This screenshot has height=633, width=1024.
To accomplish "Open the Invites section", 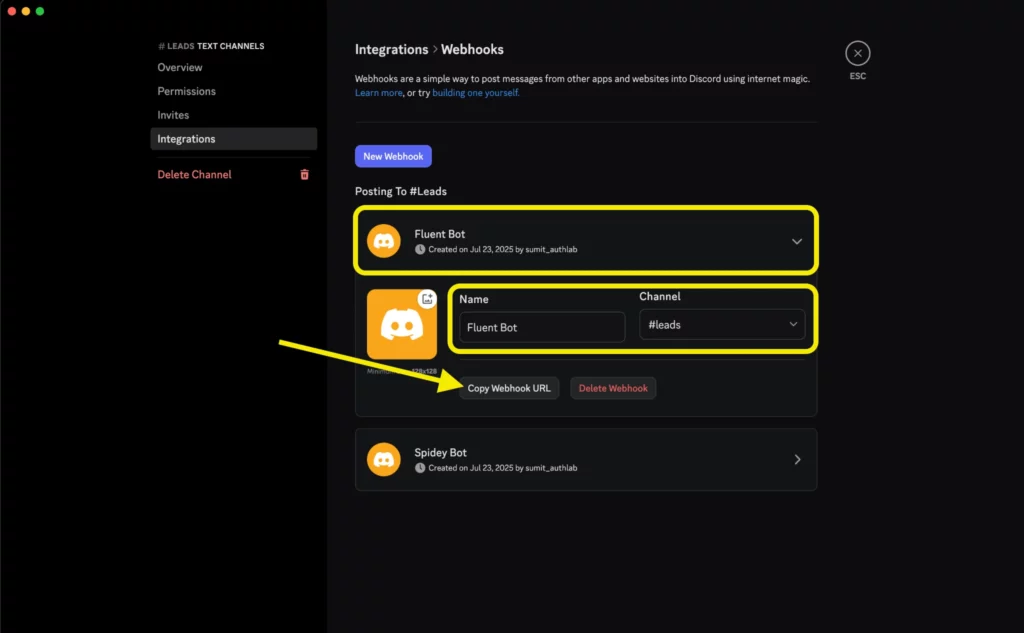I will [x=173, y=114].
